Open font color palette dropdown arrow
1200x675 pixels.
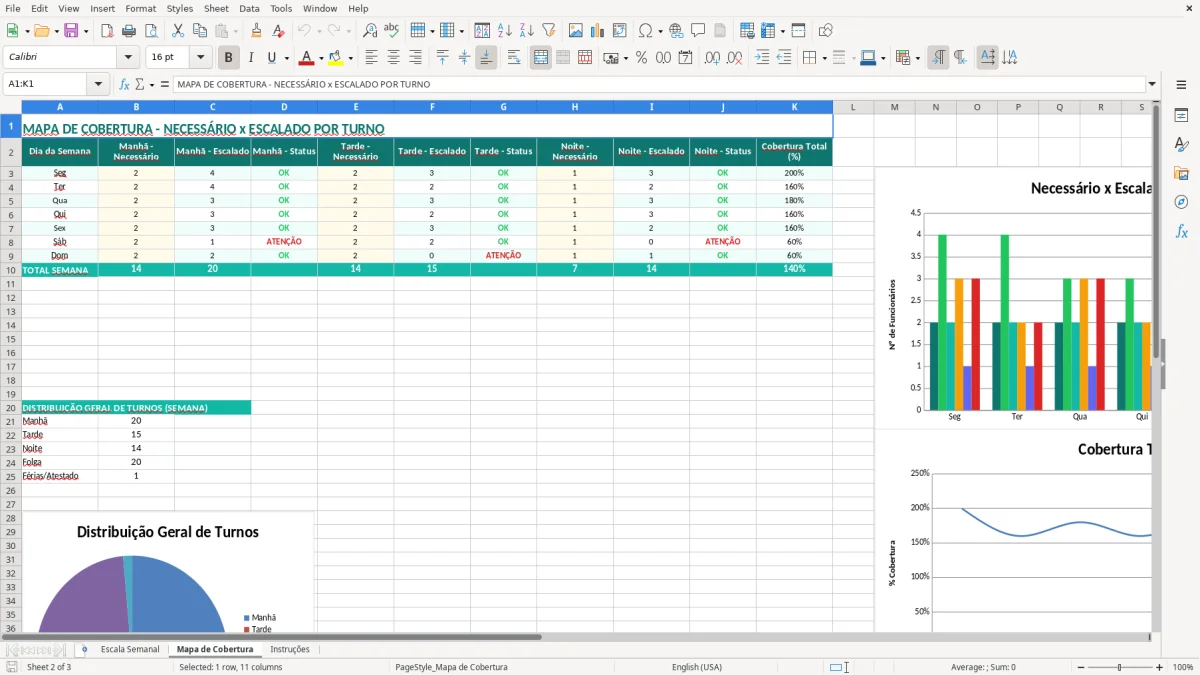[x=321, y=58]
